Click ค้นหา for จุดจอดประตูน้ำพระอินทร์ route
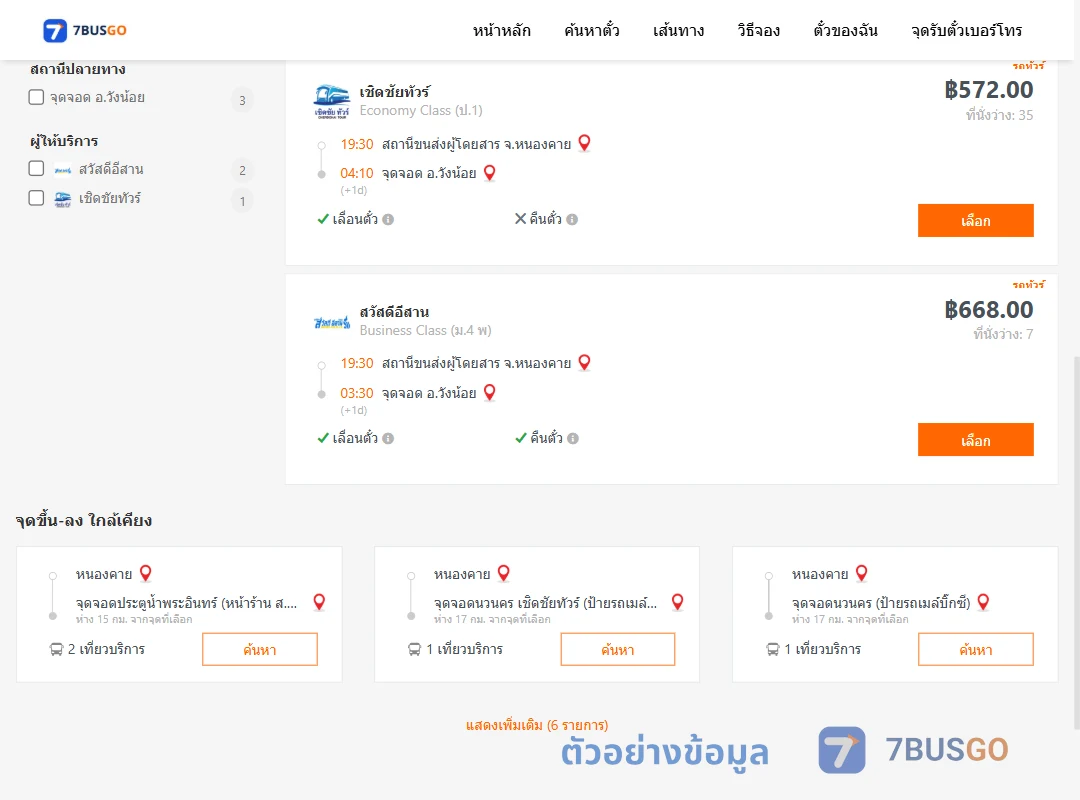Screen dimensions: 1080x800 pyautogui.click(x=260, y=649)
